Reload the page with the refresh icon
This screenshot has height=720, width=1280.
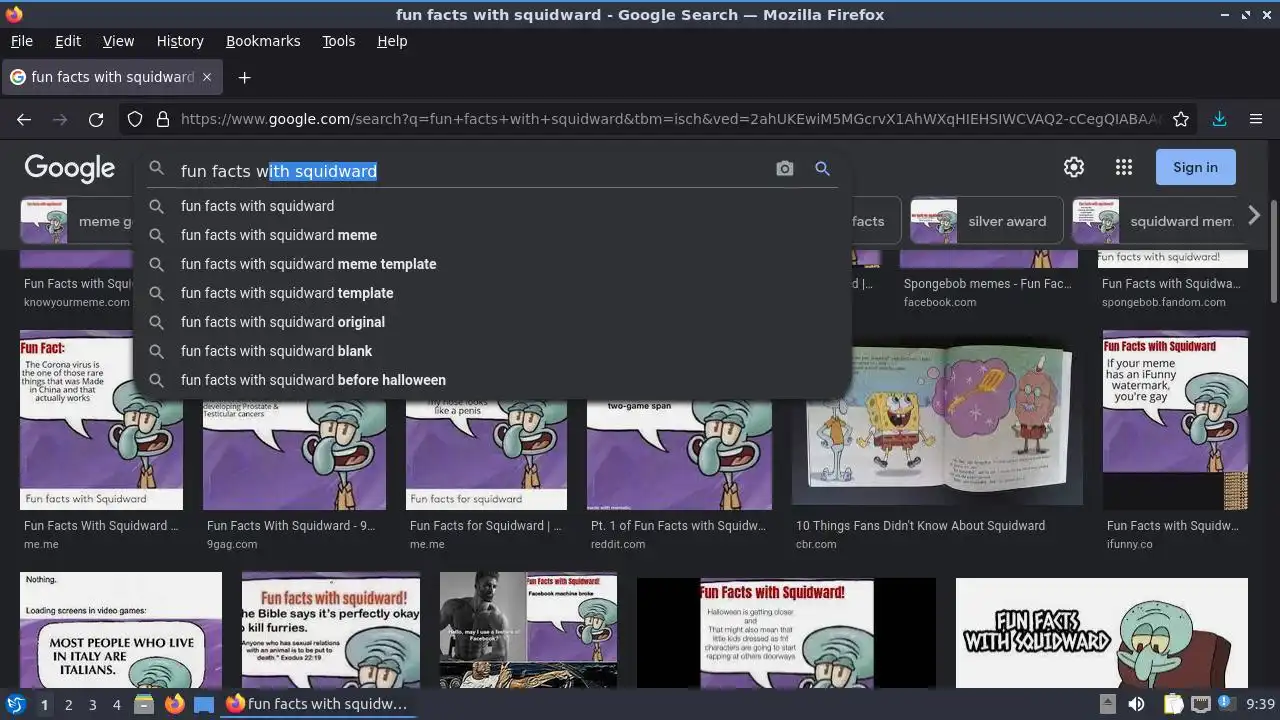tap(96, 119)
